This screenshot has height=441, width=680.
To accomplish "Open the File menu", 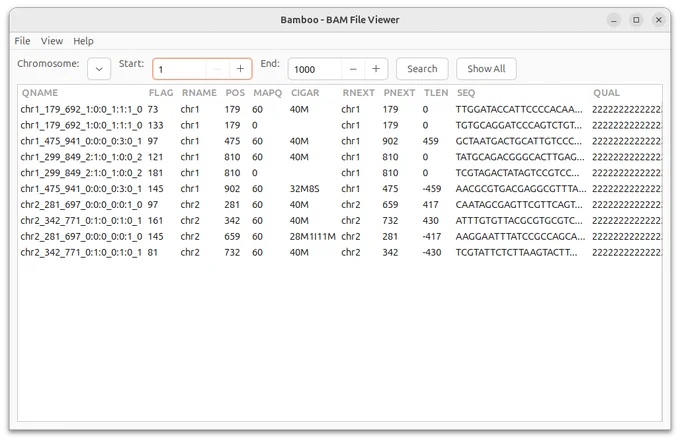I will [x=23, y=41].
